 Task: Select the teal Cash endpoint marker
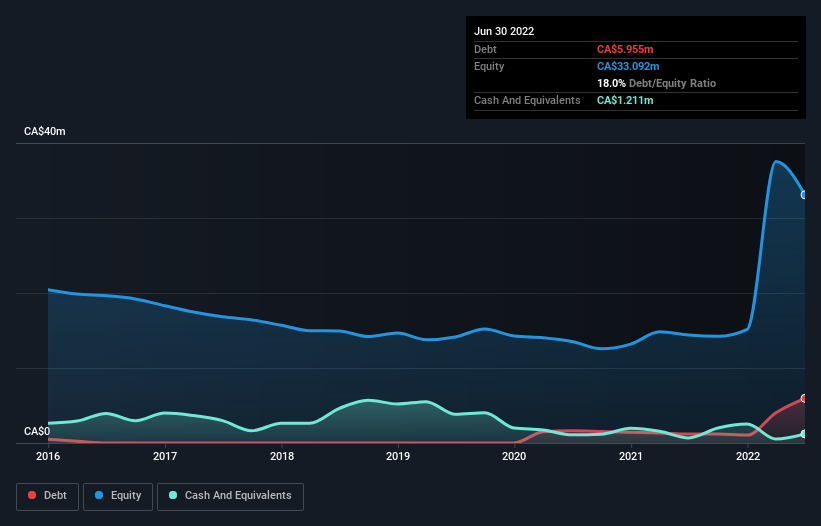coord(804,434)
